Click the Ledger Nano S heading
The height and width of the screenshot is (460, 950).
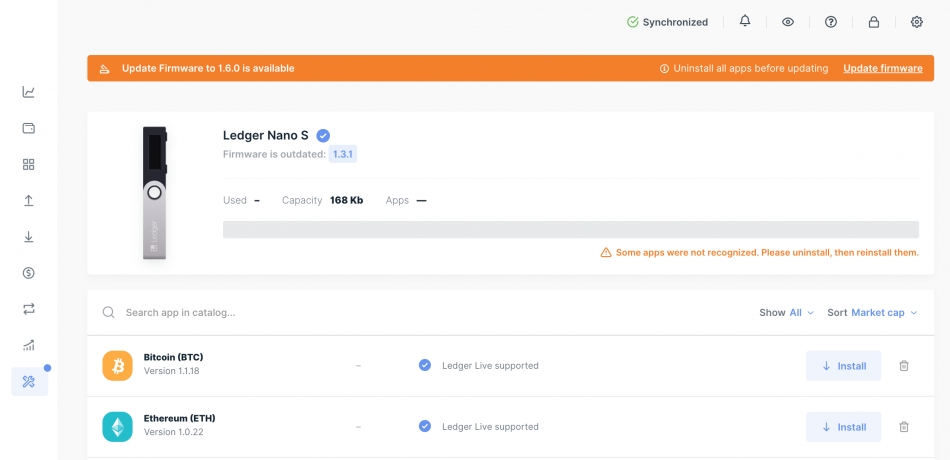coord(265,135)
